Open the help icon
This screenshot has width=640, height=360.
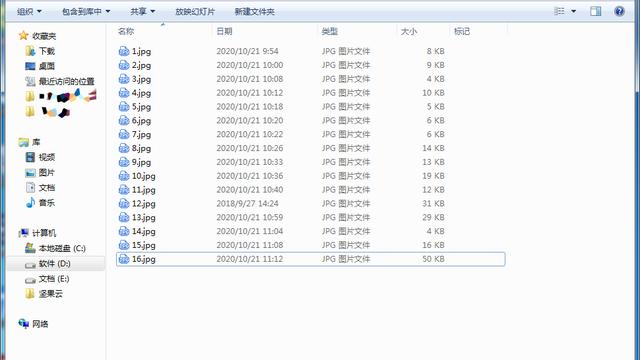coord(619,11)
